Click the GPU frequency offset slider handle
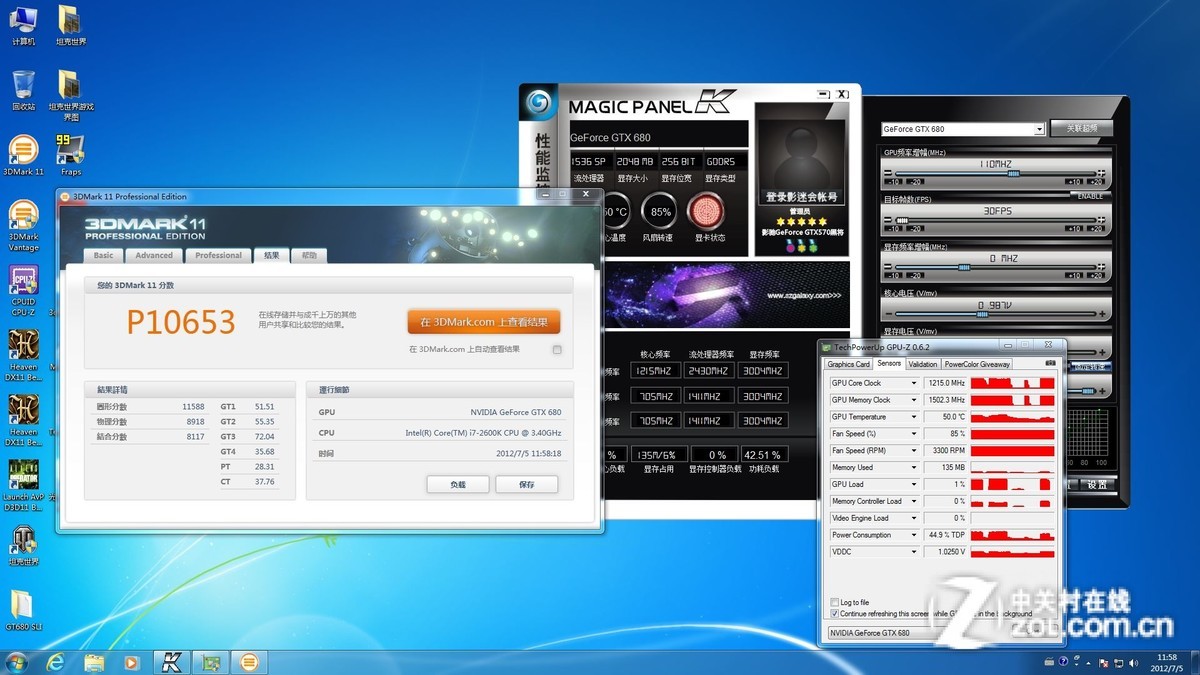 pos(1013,173)
